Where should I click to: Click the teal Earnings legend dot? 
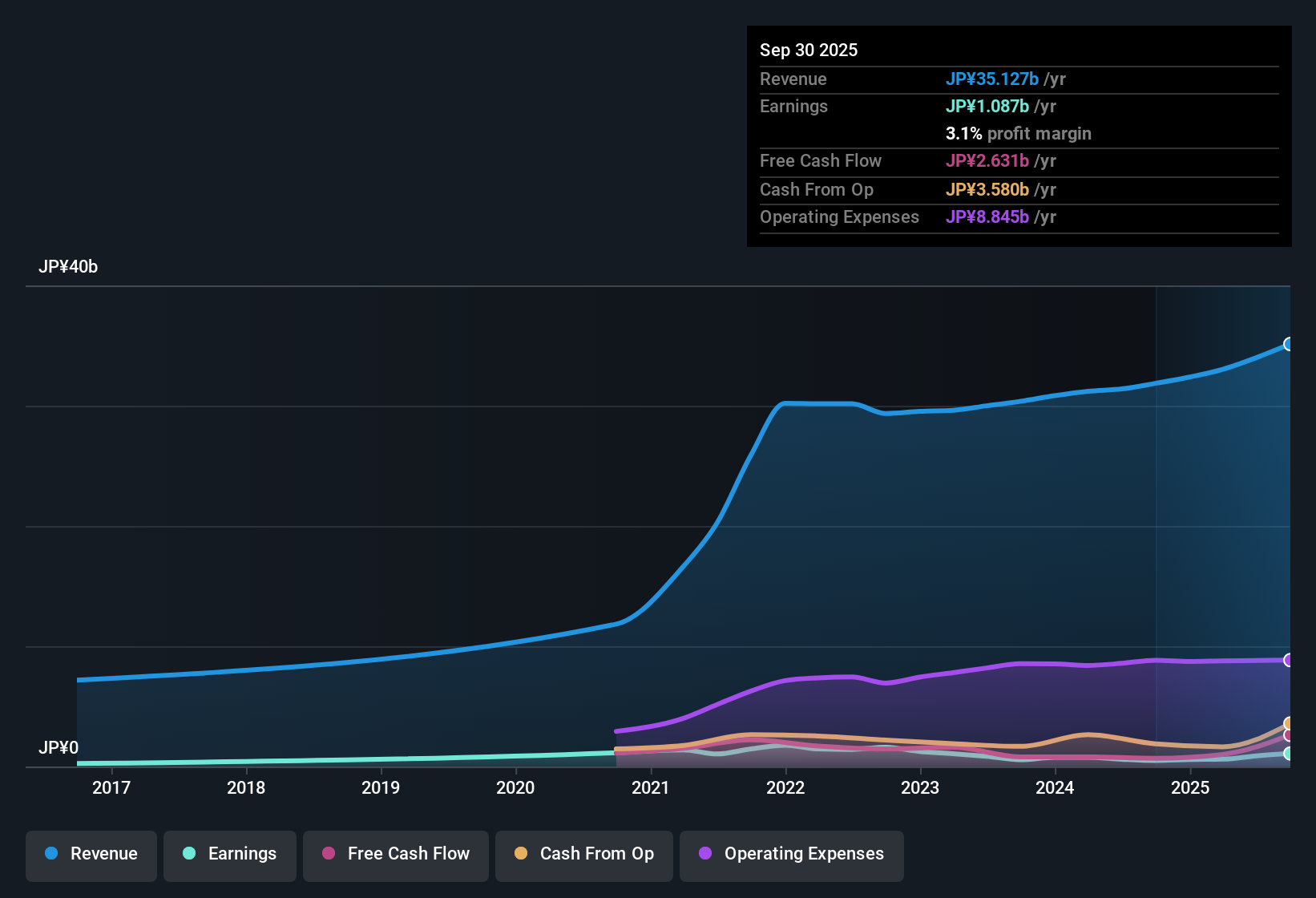(188, 854)
